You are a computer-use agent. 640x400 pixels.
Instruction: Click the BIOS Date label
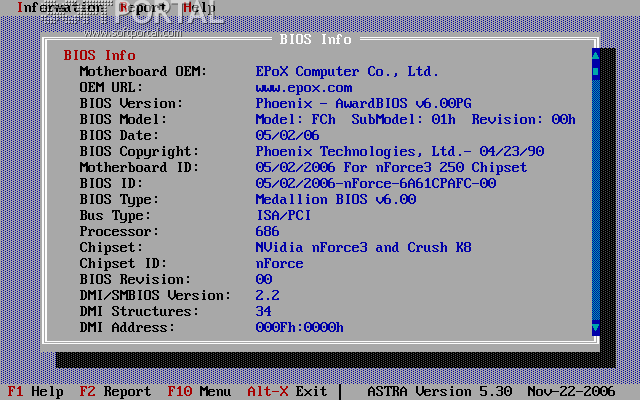pos(119,135)
